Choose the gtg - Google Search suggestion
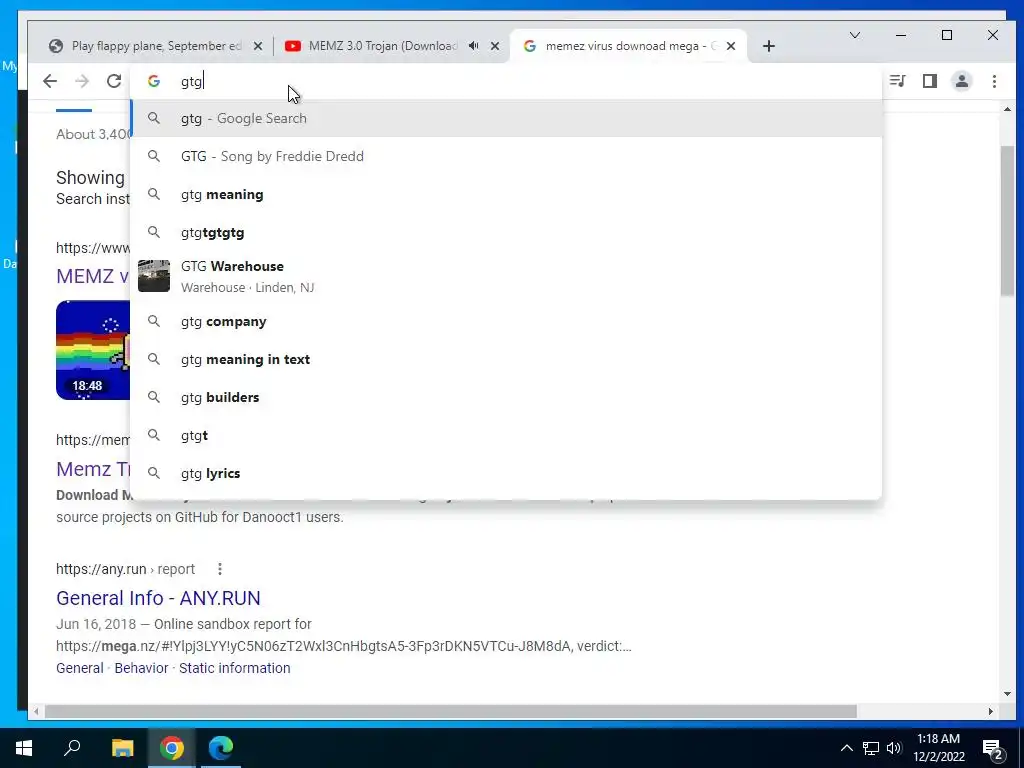Screen dimensions: 1024x768 pyautogui.click(x=506, y=118)
